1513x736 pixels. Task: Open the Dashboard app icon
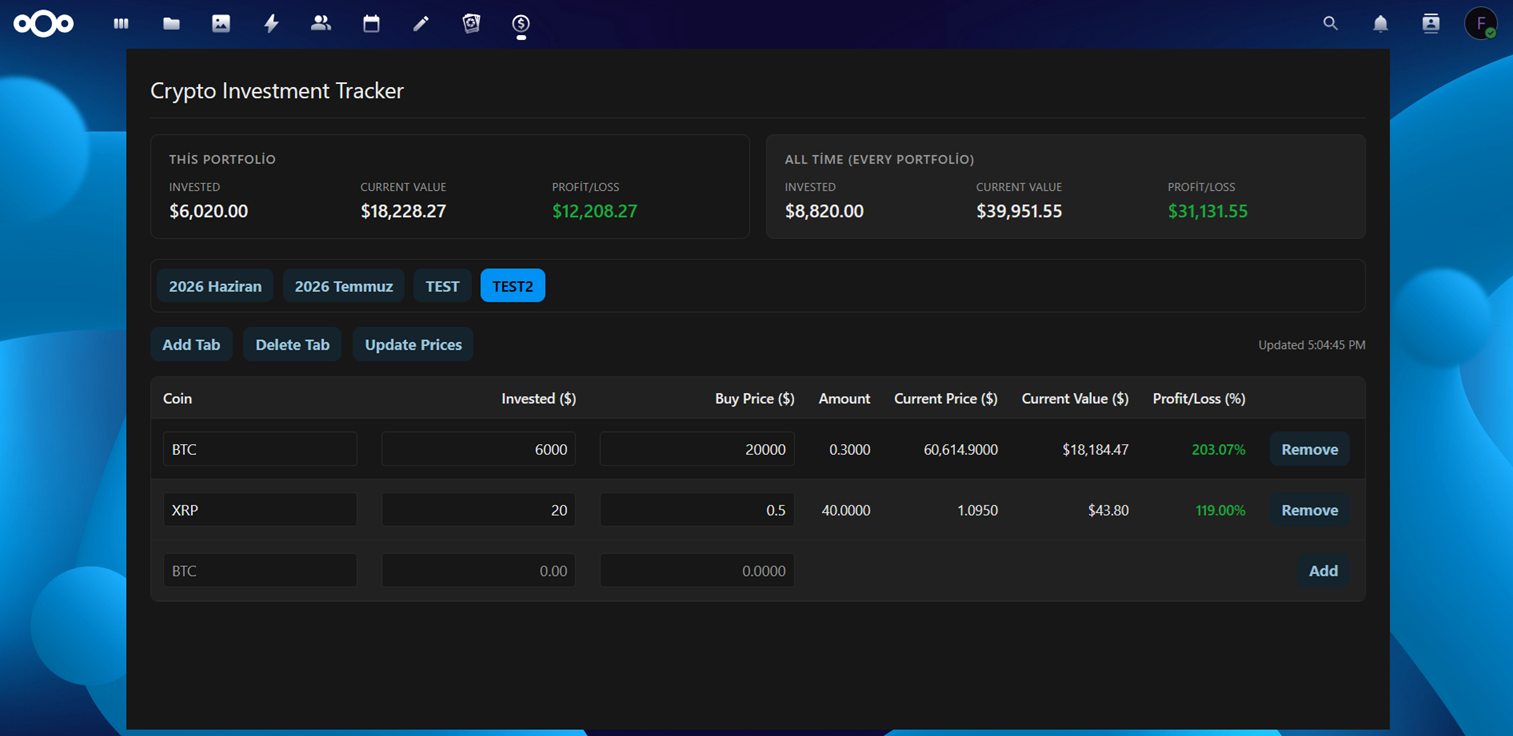coord(121,23)
